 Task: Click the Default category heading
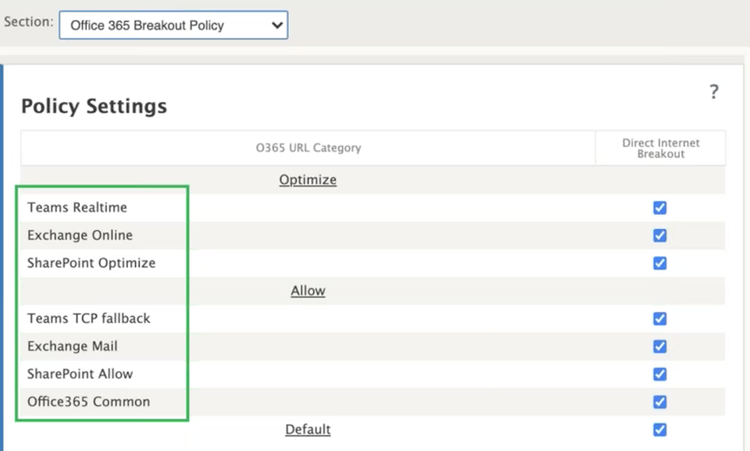(x=308, y=429)
